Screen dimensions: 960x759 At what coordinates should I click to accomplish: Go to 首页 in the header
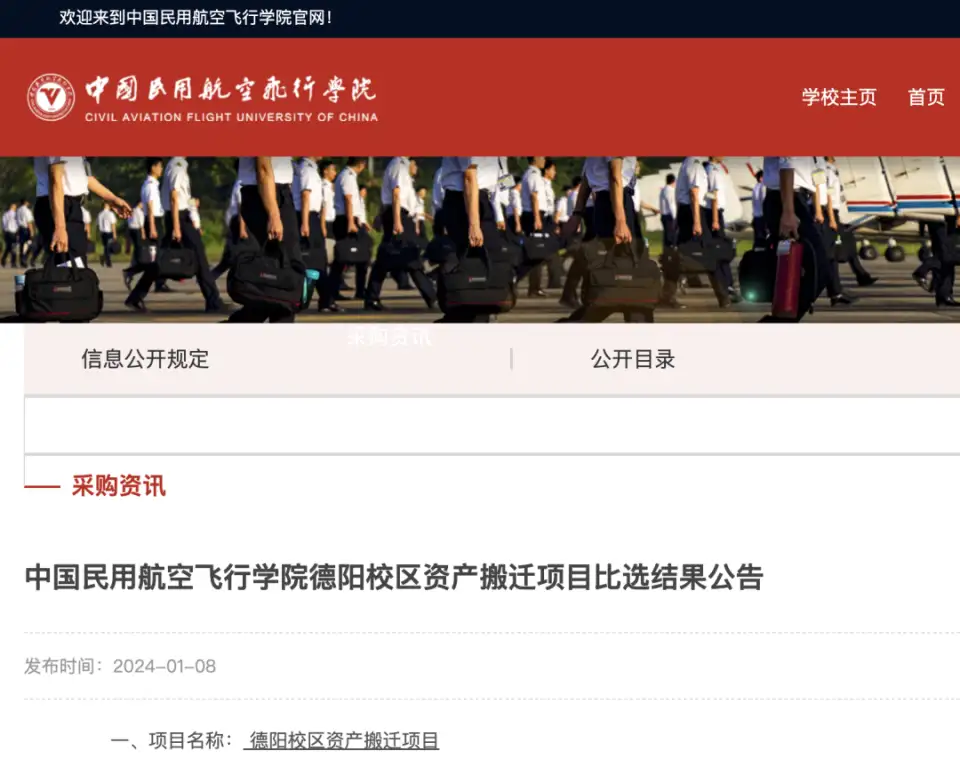point(926,97)
